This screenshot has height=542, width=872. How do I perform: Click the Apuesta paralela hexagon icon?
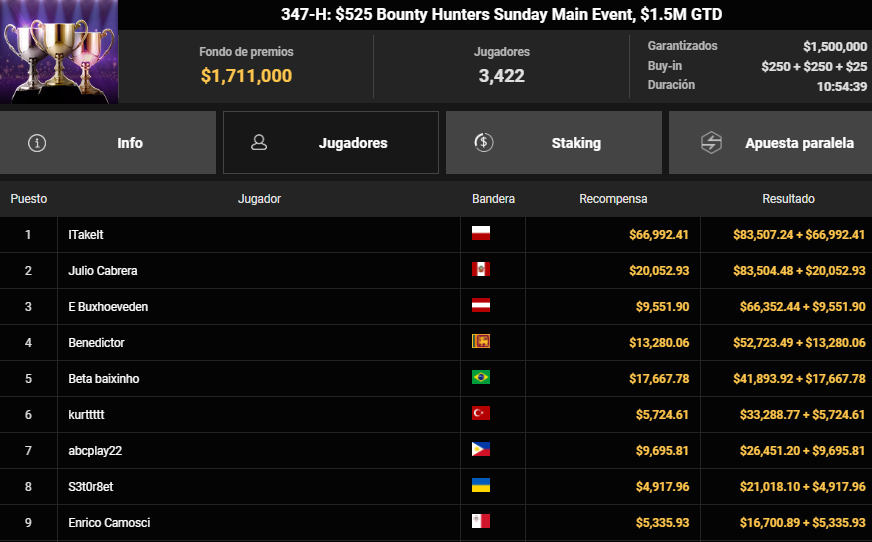pyautogui.click(x=711, y=143)
